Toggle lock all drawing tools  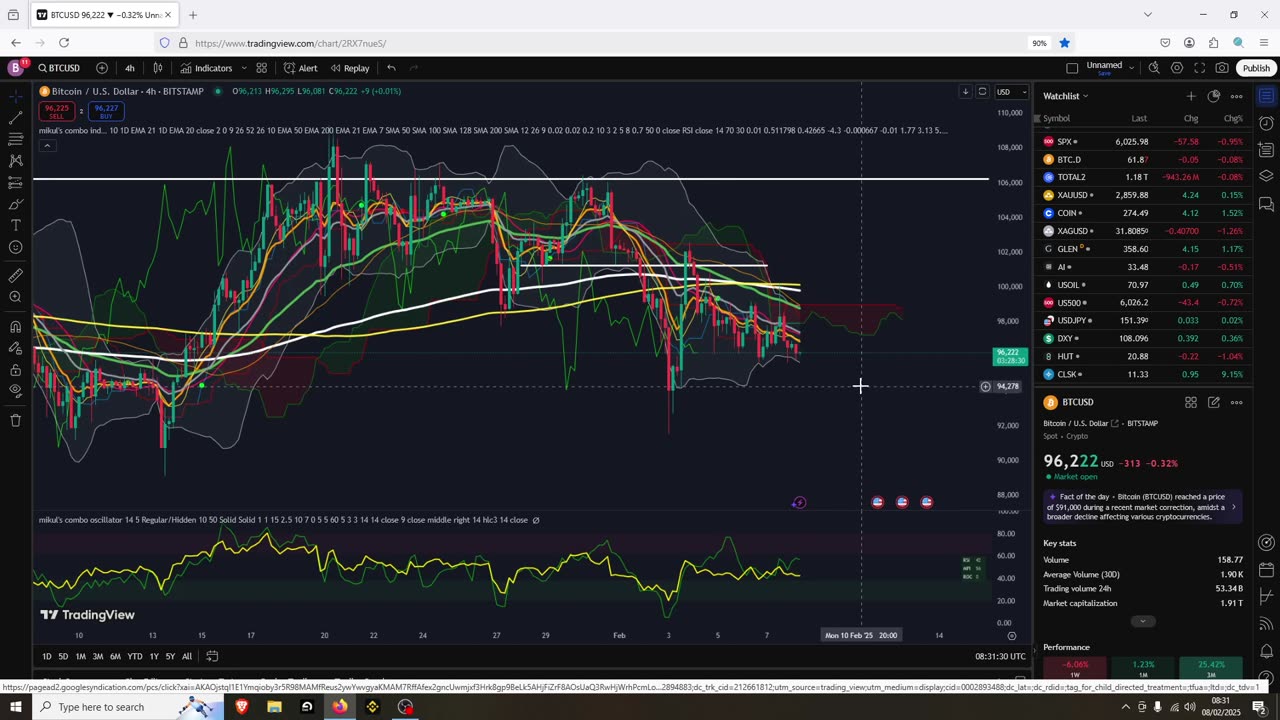[x=15, y=369]
